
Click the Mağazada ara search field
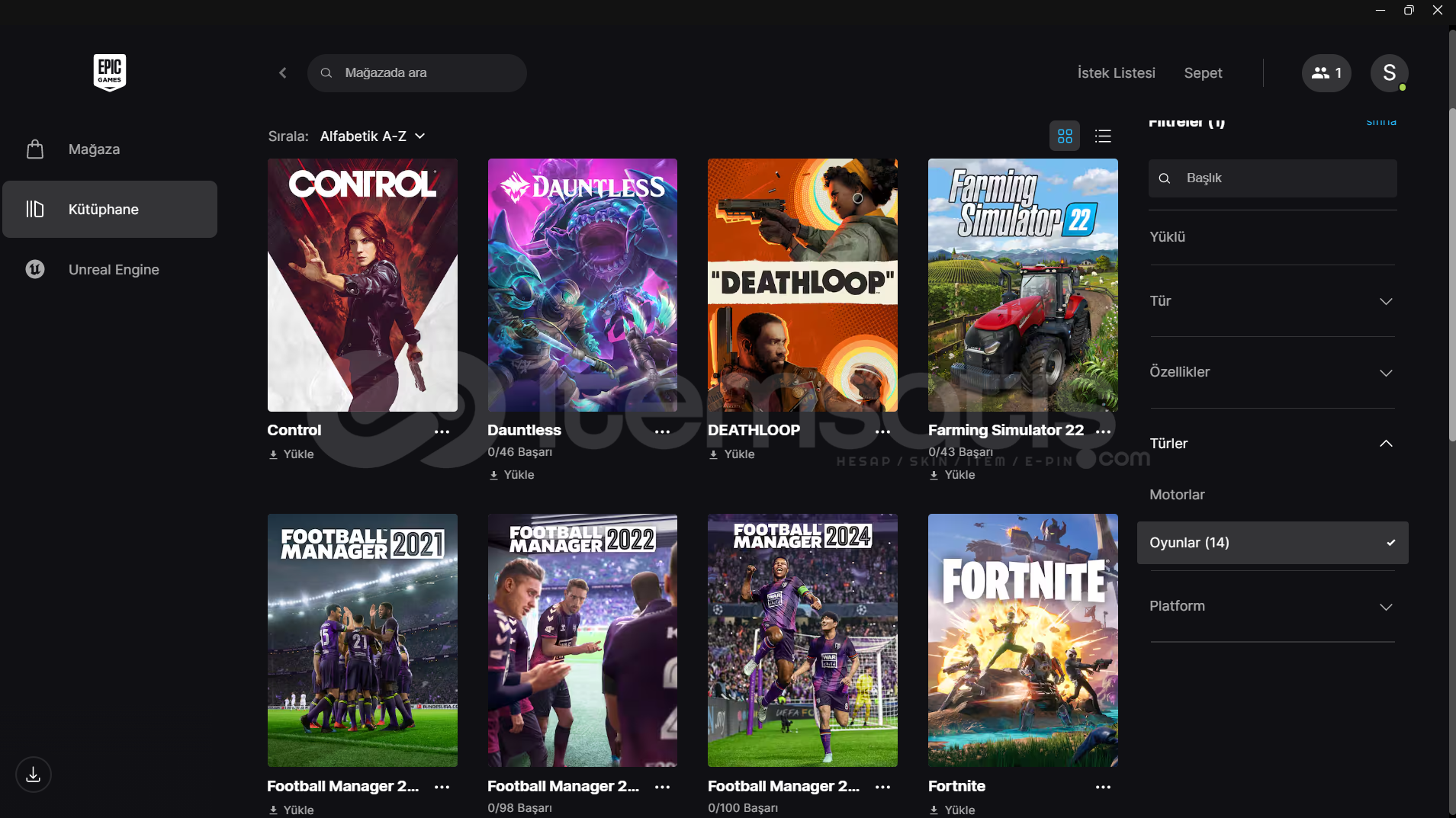417,72
